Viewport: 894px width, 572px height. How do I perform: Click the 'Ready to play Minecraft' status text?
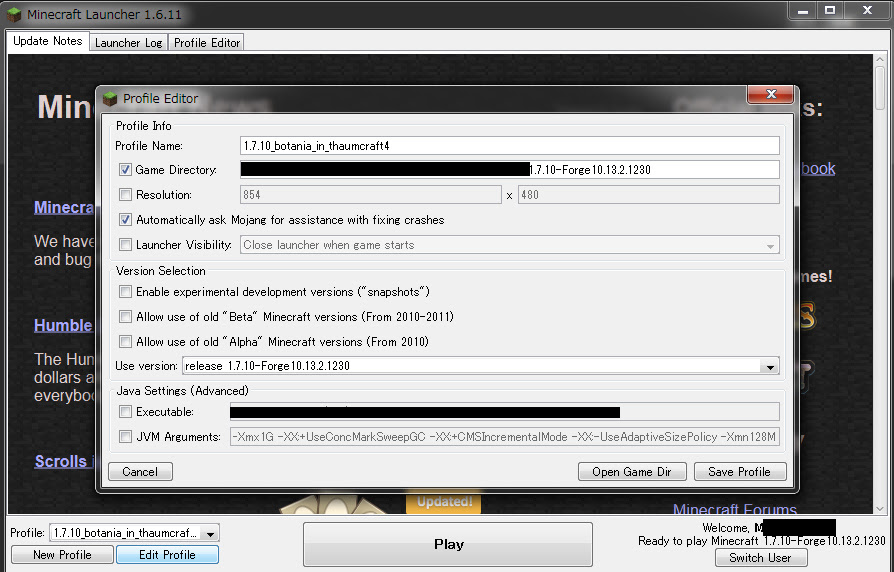click(761, 541)
